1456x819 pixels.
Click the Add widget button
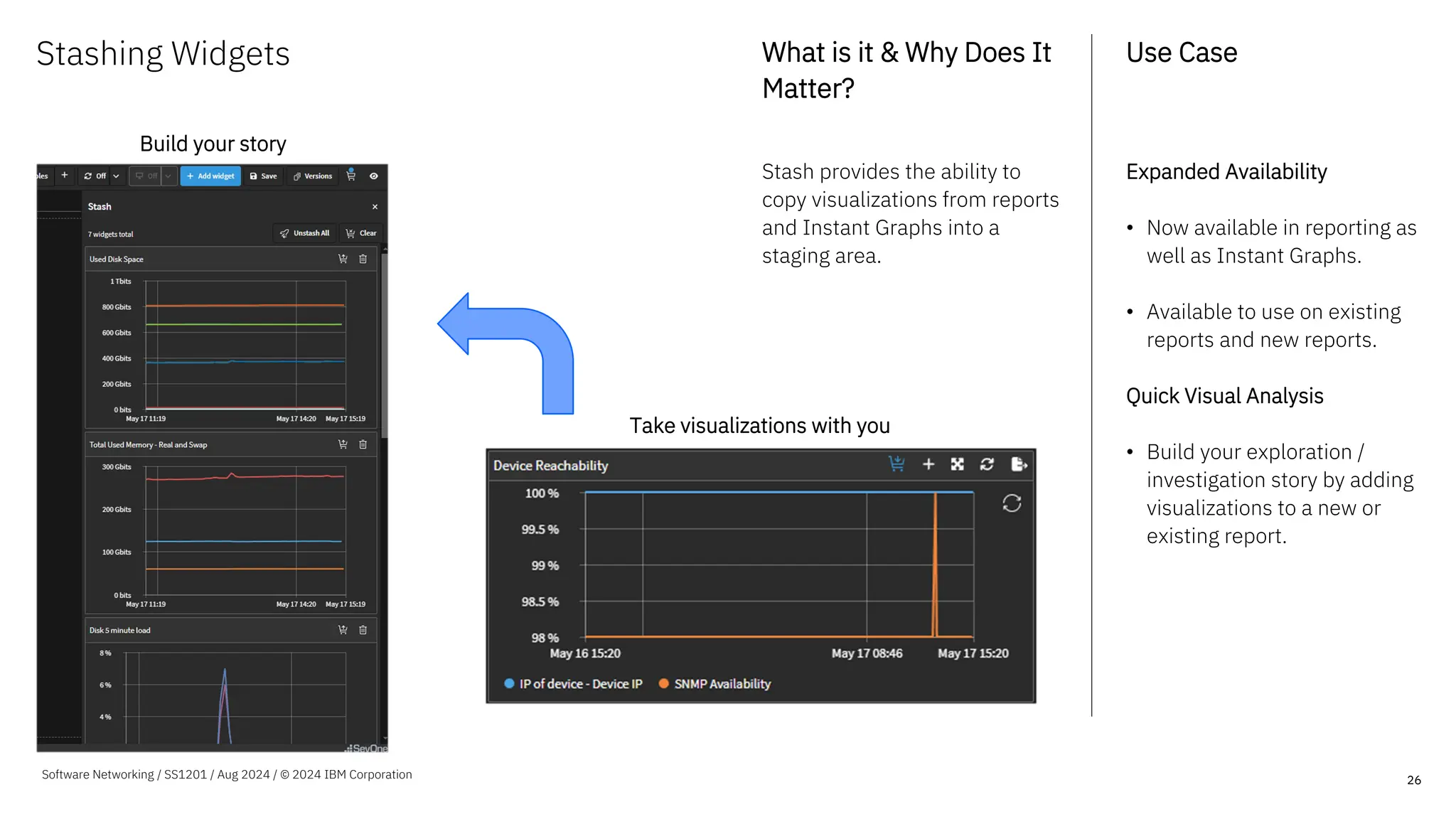pyautogui.click(x=210, y=176)
